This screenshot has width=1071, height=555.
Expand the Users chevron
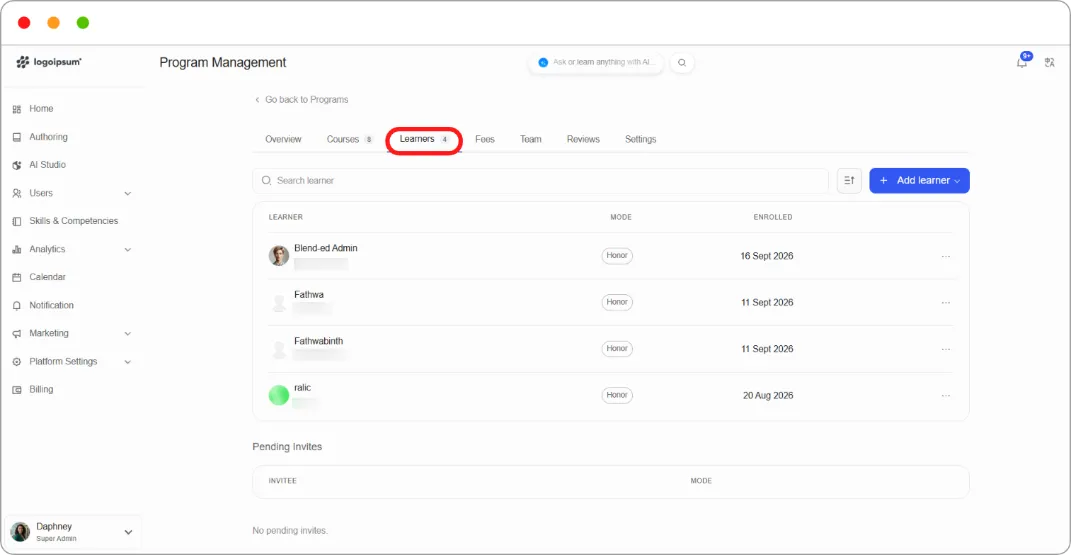[x=128, y=194]
